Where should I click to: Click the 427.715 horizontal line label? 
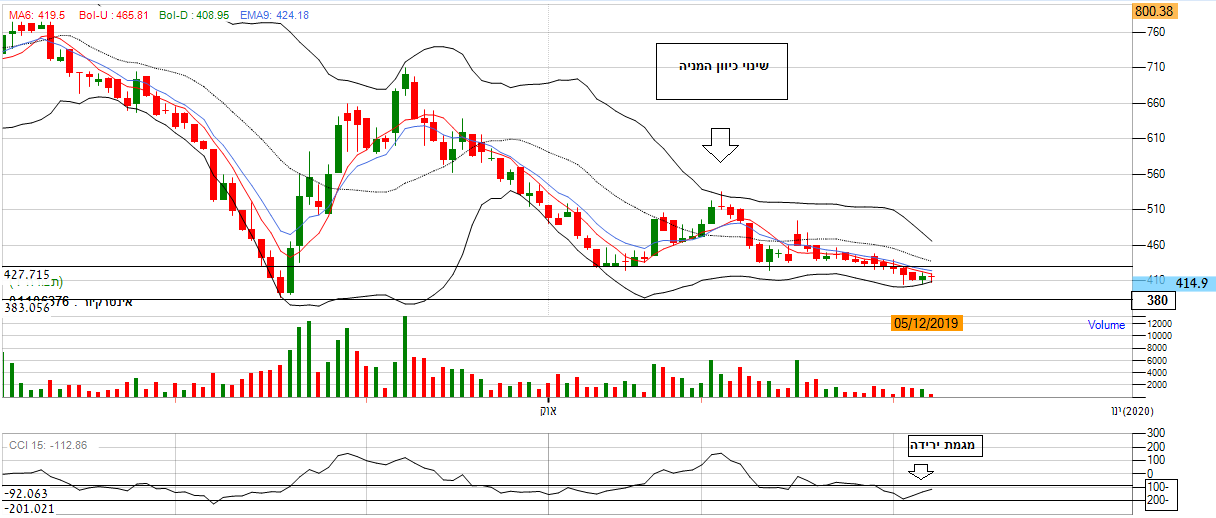(27, 273)
